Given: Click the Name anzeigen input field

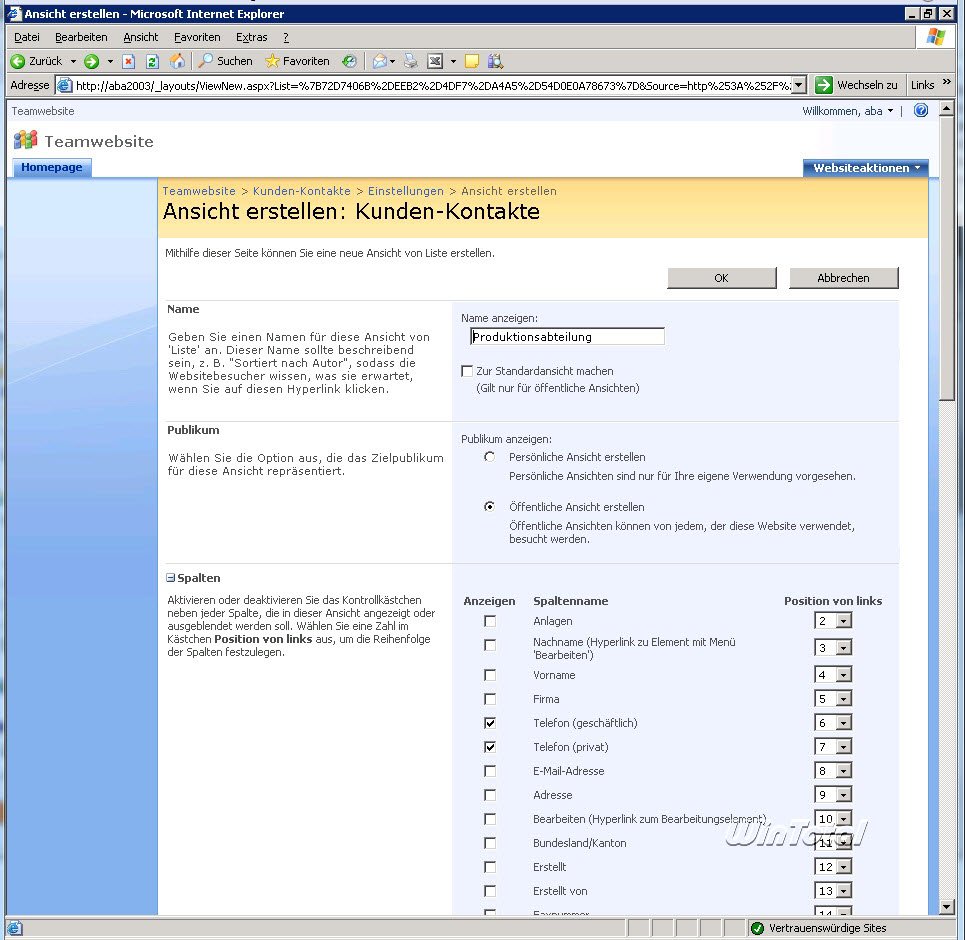Looking at the screenshot, I should [567, 336].
